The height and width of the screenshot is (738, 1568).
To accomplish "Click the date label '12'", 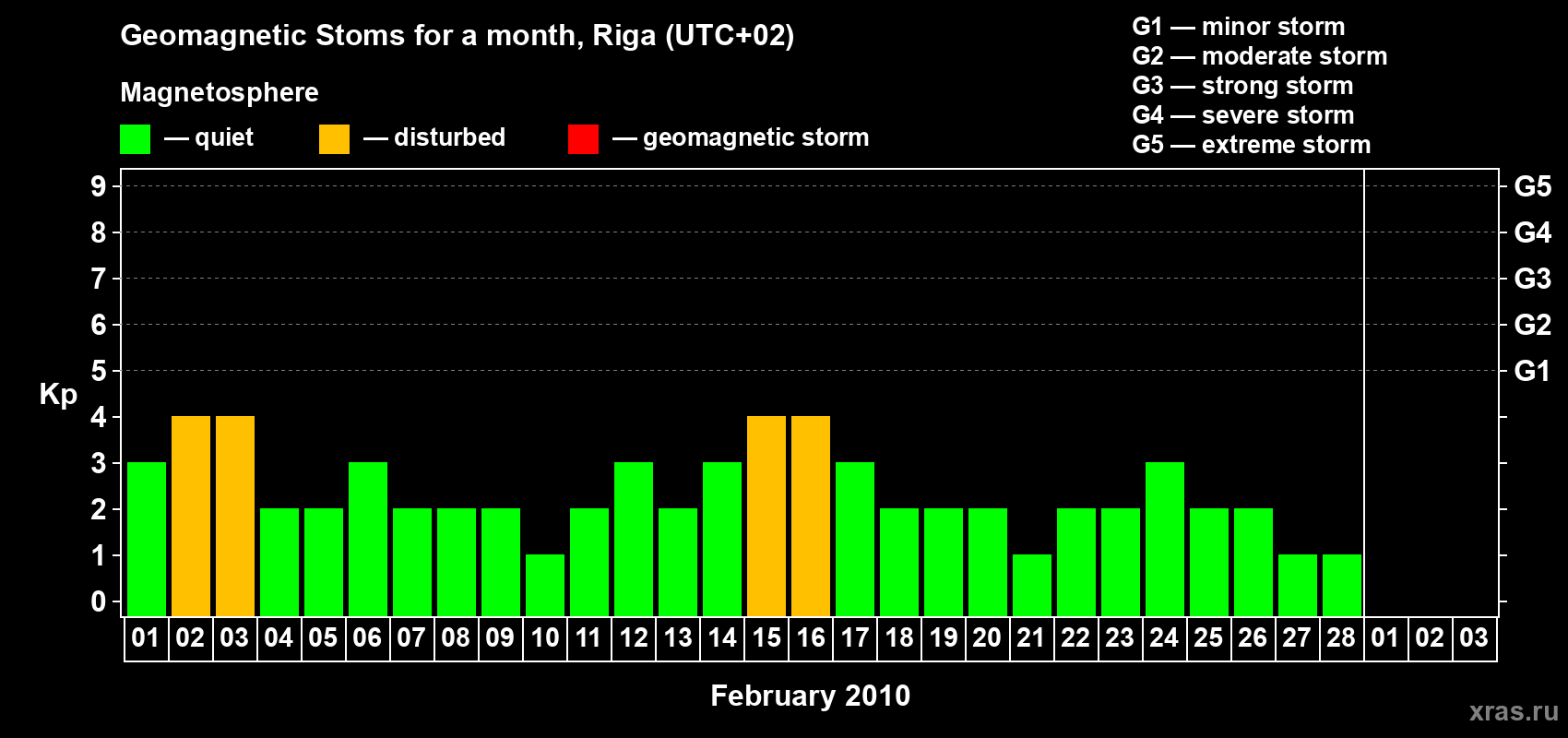I will [x=633, y=637].
